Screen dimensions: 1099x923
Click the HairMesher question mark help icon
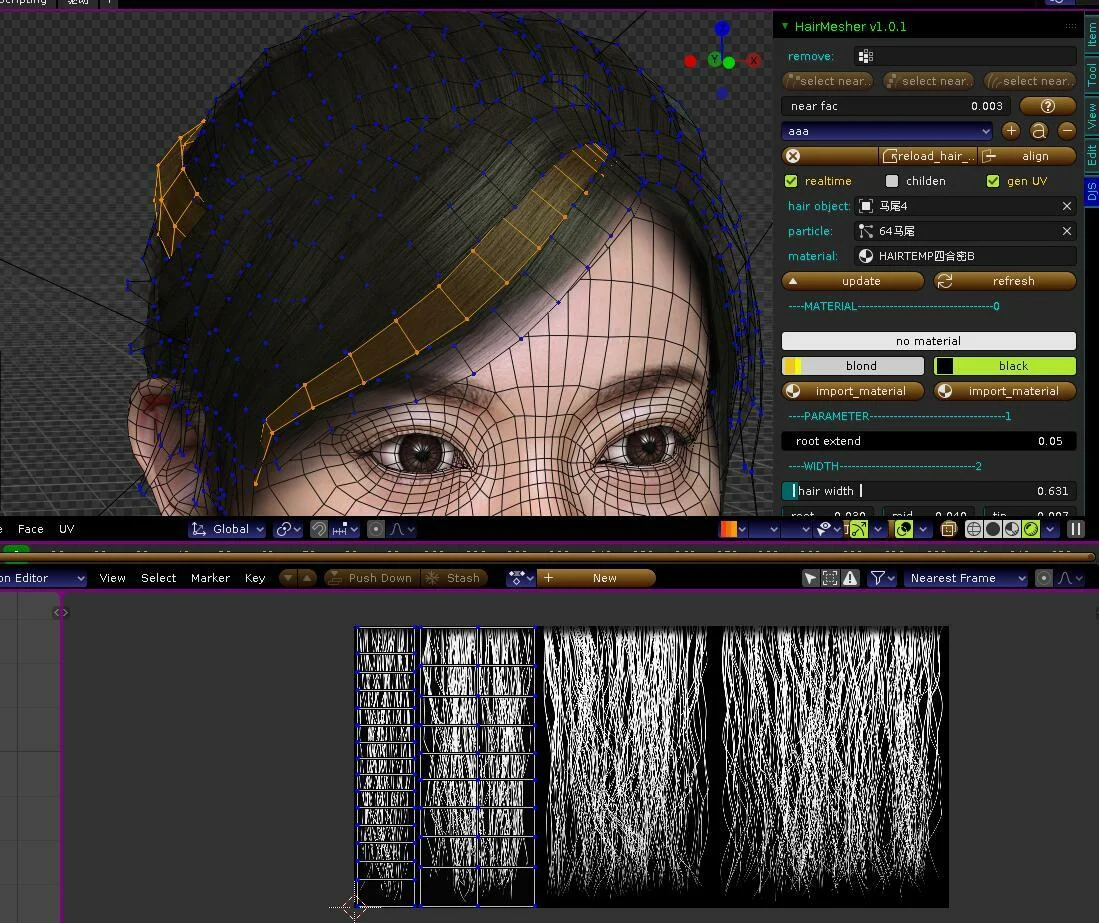pyautogui.click(x=1047, y=106)
